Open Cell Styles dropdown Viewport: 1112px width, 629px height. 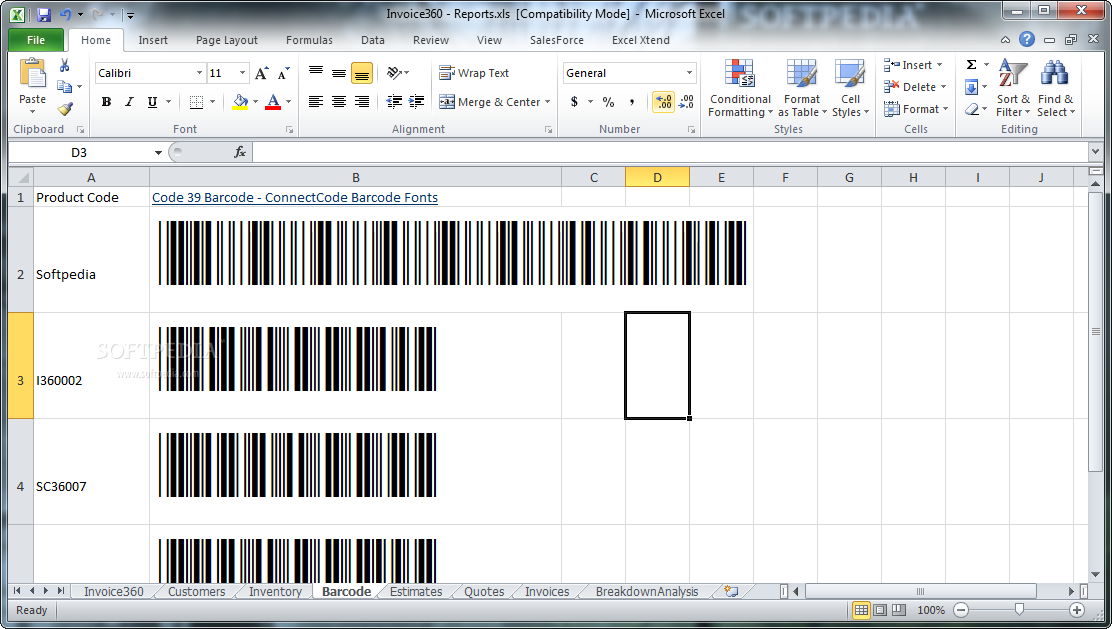850,89
